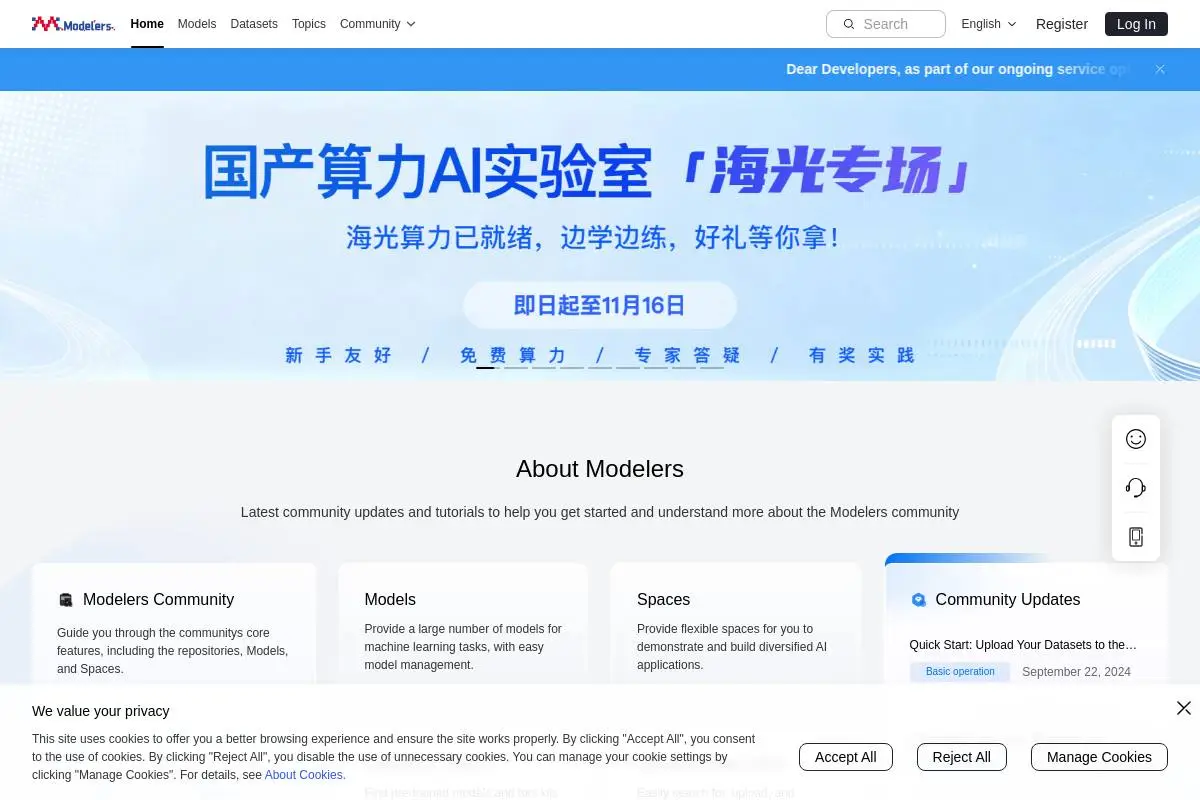
Task: Open the smiley feedback widget
Action: [1136, 439]
